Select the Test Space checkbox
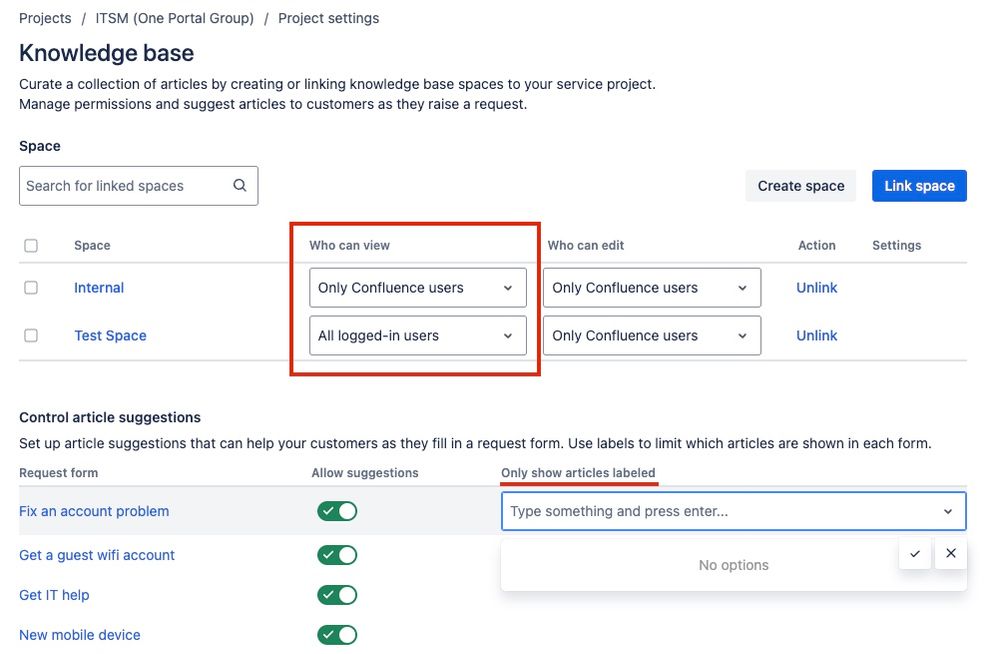Image resolution: width=998 pixels, height=654 pixels. click(31, 335)
